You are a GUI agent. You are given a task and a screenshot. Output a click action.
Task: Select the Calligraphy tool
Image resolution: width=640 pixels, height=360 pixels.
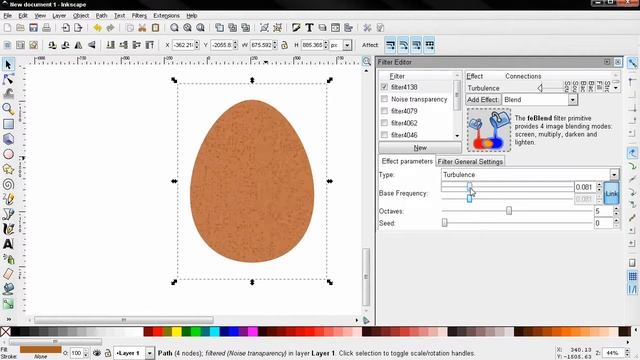point(8,229)
